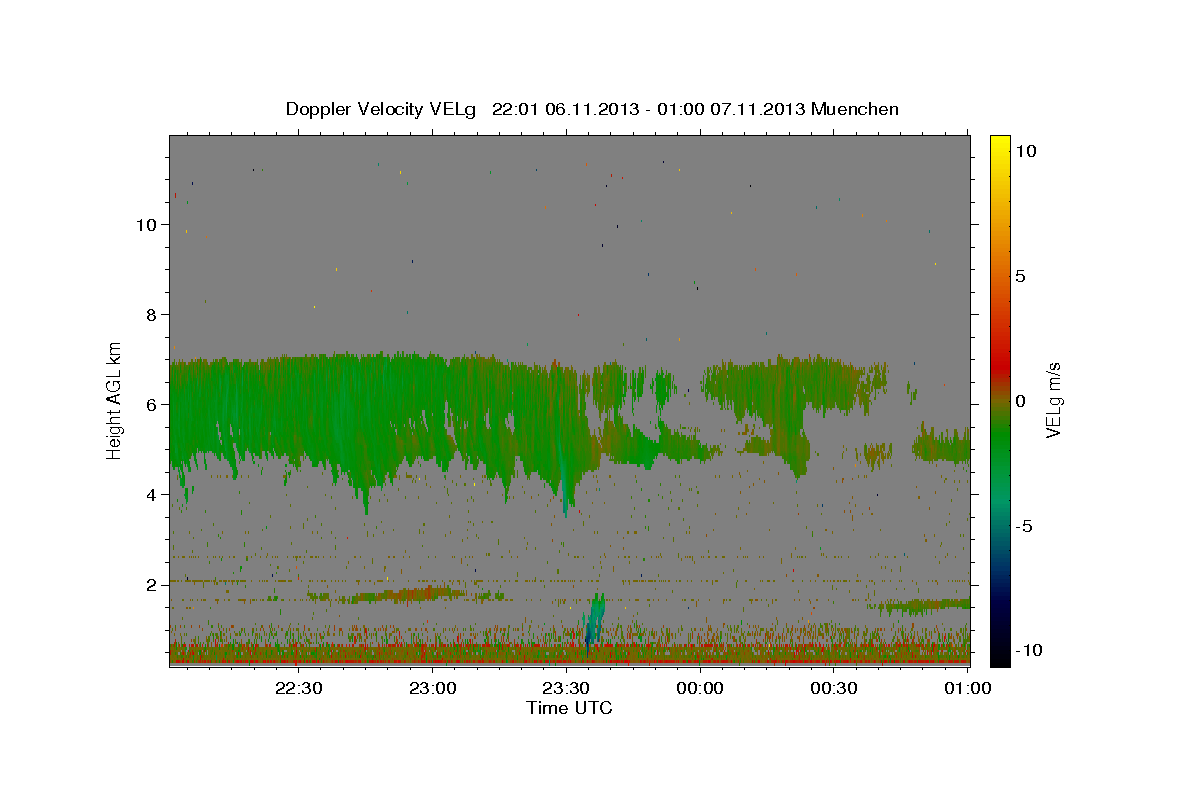Click the height tick label 4

pos(151,494)
